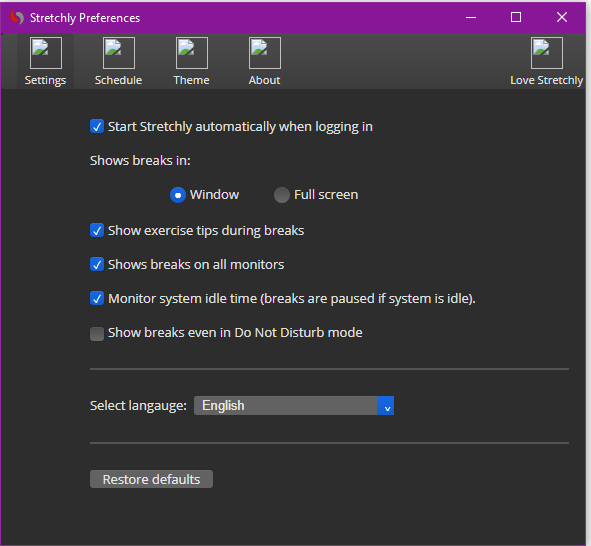Open the English language dropdown

click(294, 405)
